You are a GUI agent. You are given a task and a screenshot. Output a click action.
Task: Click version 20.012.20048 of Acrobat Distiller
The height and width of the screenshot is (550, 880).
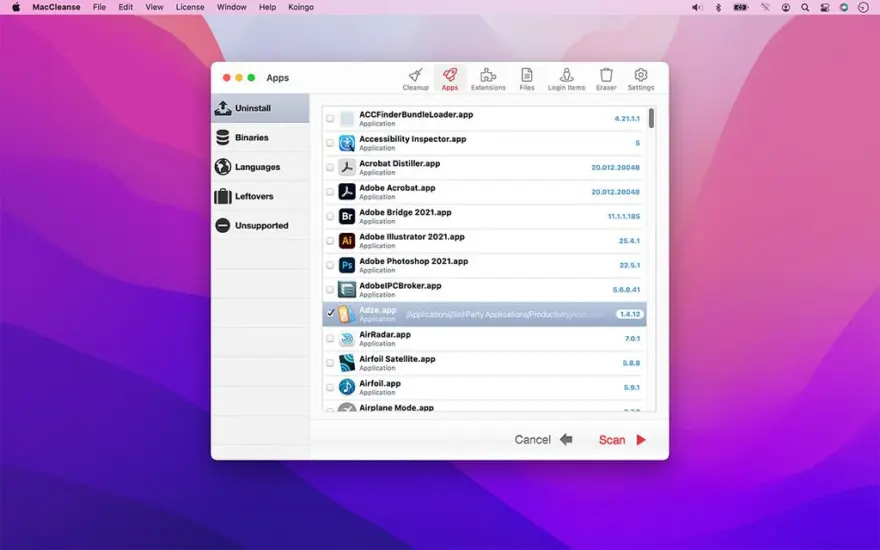tap(615, 167)
